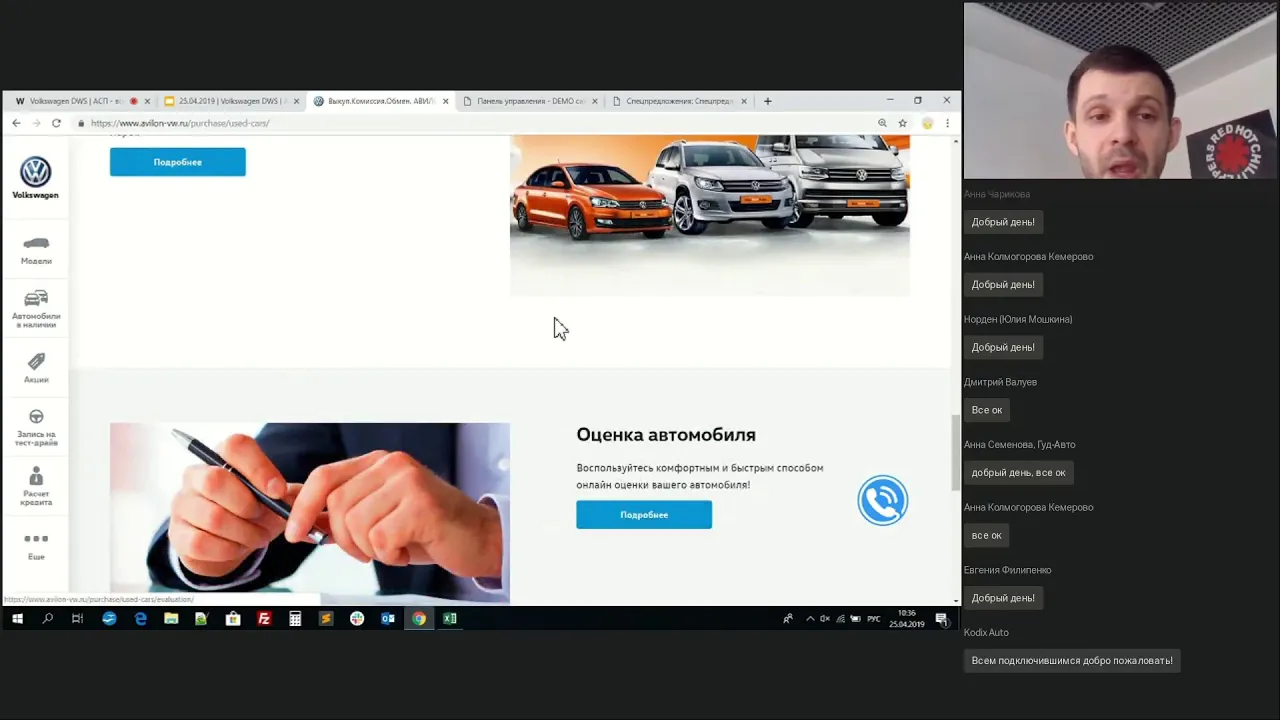Click Дмитрий Валуев's Все ок message
The width and height of the screenshot is (1280, 720).
(987, 410)
